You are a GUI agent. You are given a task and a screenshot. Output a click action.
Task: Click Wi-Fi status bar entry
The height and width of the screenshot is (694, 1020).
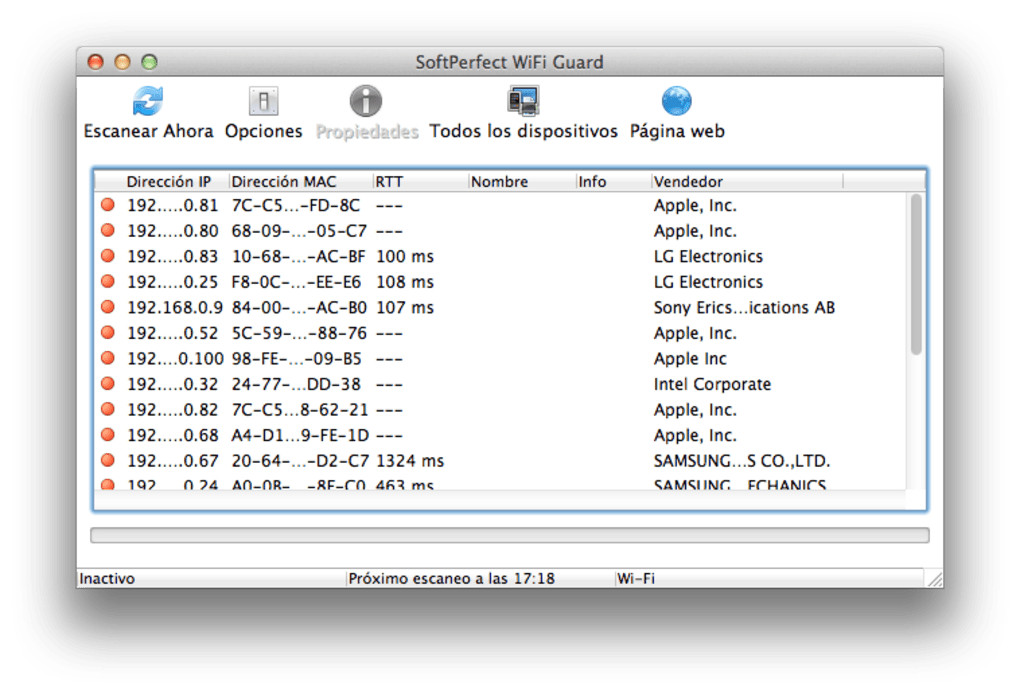pos(636,578)
